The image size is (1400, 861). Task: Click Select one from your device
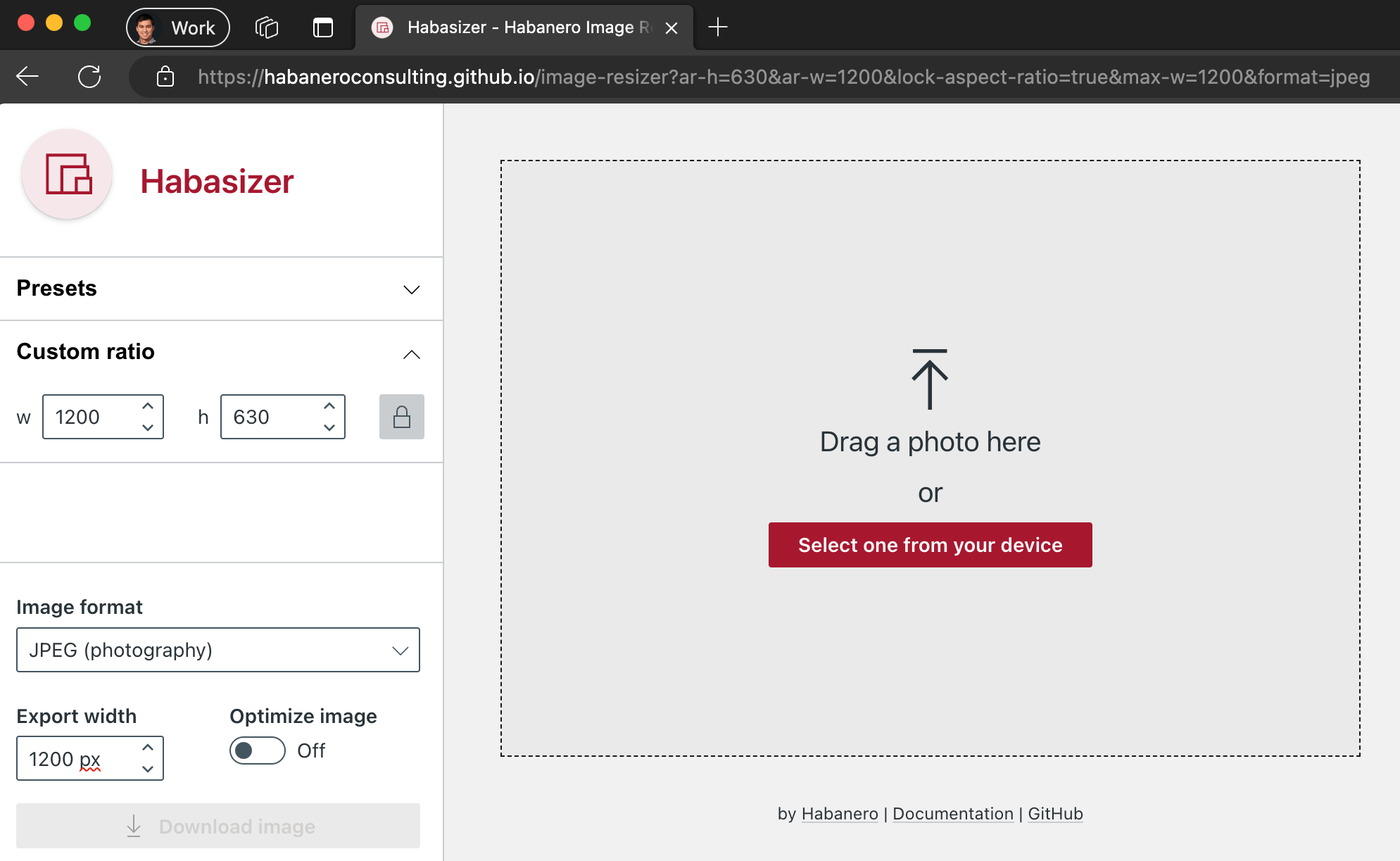tap(930, 545)
